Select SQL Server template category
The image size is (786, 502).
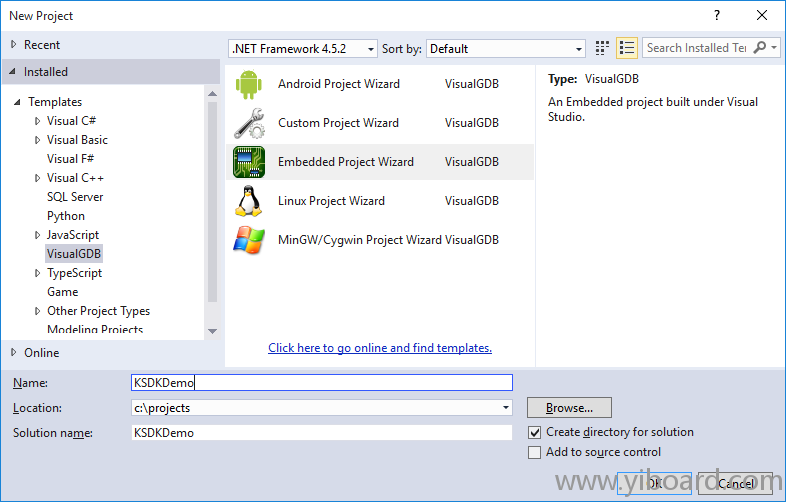[x=75, y=197]
